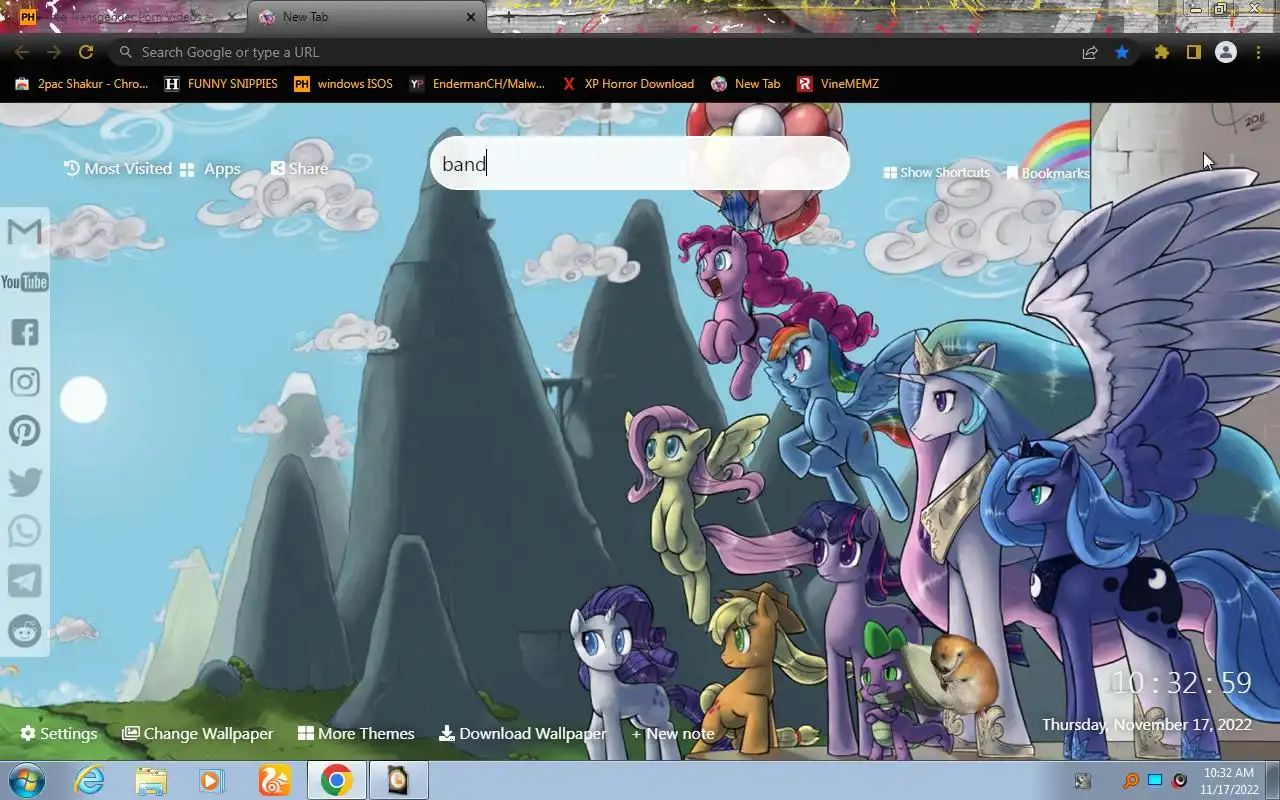Reload the page with the refresh icon
The image size is (1280, 800).
(86, 52)
